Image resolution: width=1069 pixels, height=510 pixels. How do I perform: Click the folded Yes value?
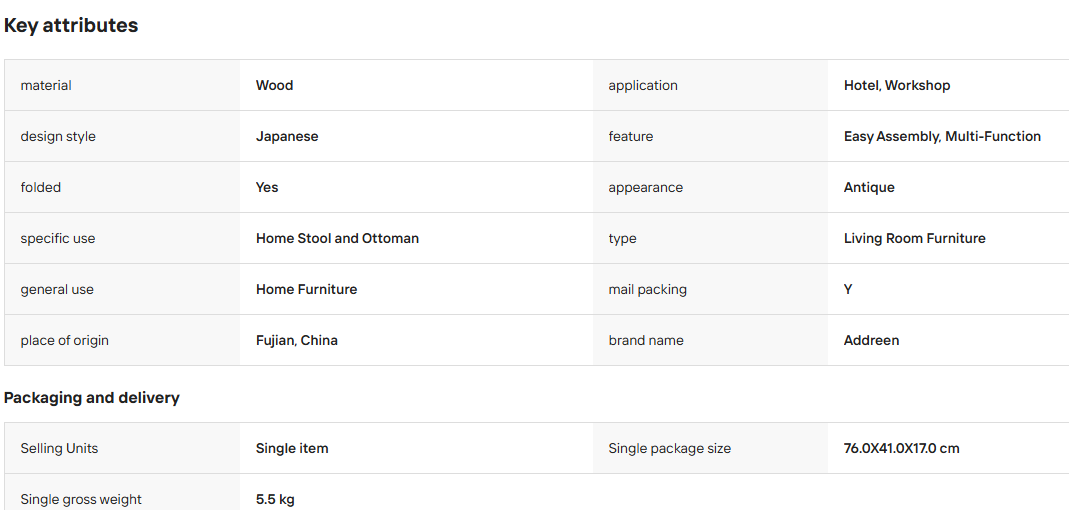coord(267,187)
